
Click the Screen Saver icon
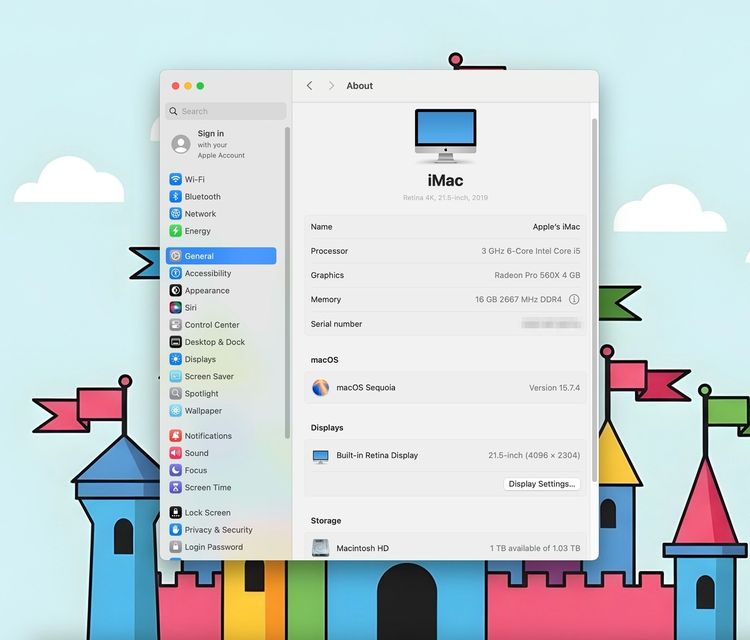[x=176, y=376]
